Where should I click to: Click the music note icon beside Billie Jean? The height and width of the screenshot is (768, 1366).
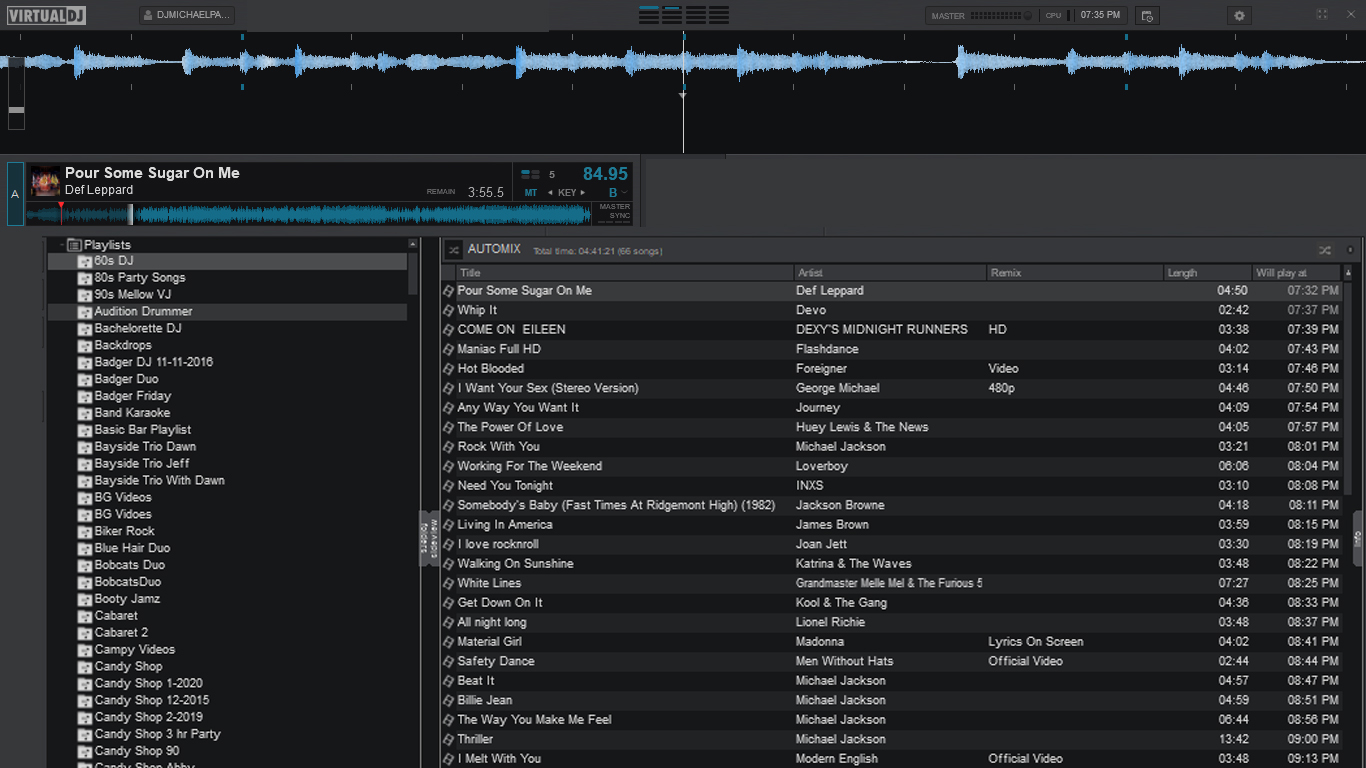pos(449,701)
